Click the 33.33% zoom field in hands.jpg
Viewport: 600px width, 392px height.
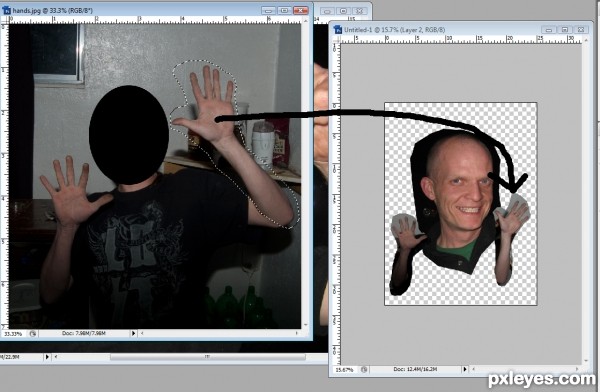14,334
